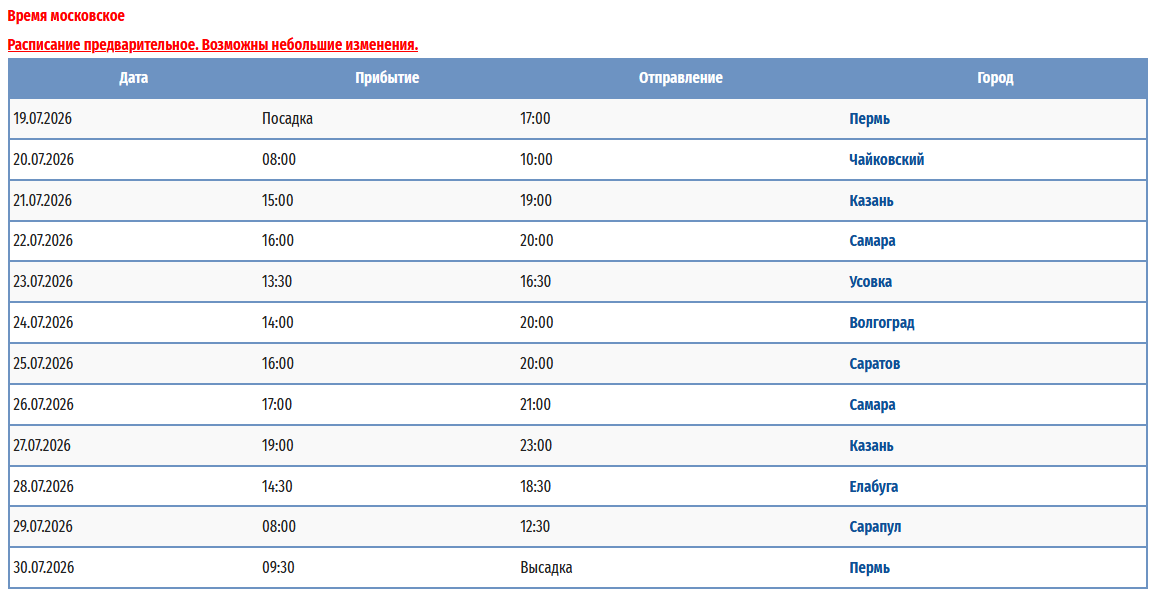
Task: Click the Сарапул city link
Action: pos(875,527)
